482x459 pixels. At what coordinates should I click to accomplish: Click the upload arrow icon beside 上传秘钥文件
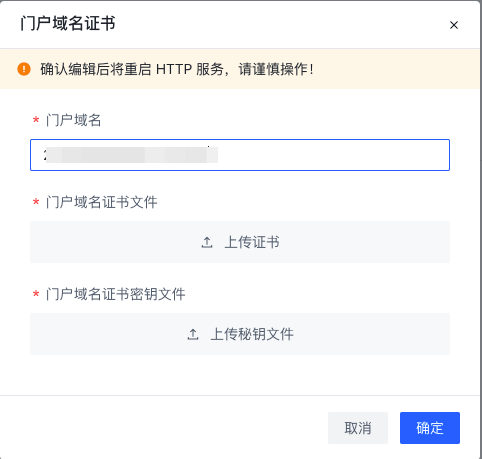[193, 334]
